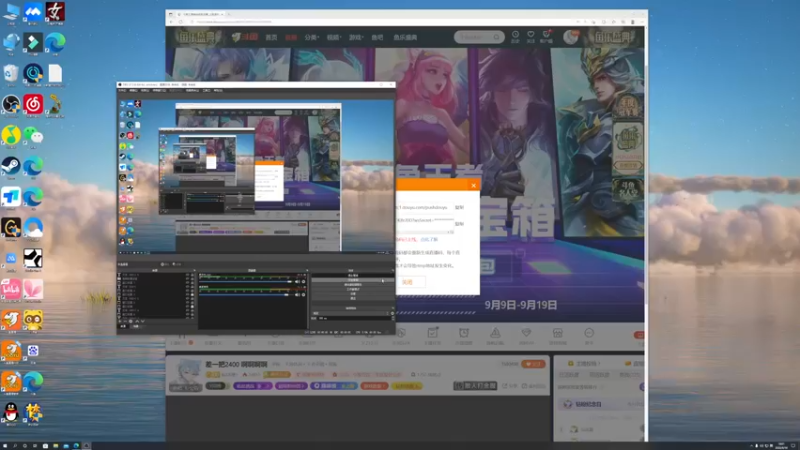Screen dimensions: 800x450
Task: Click the highlighted start recording button in OBS controls
Action: click(x=353, y=280)
